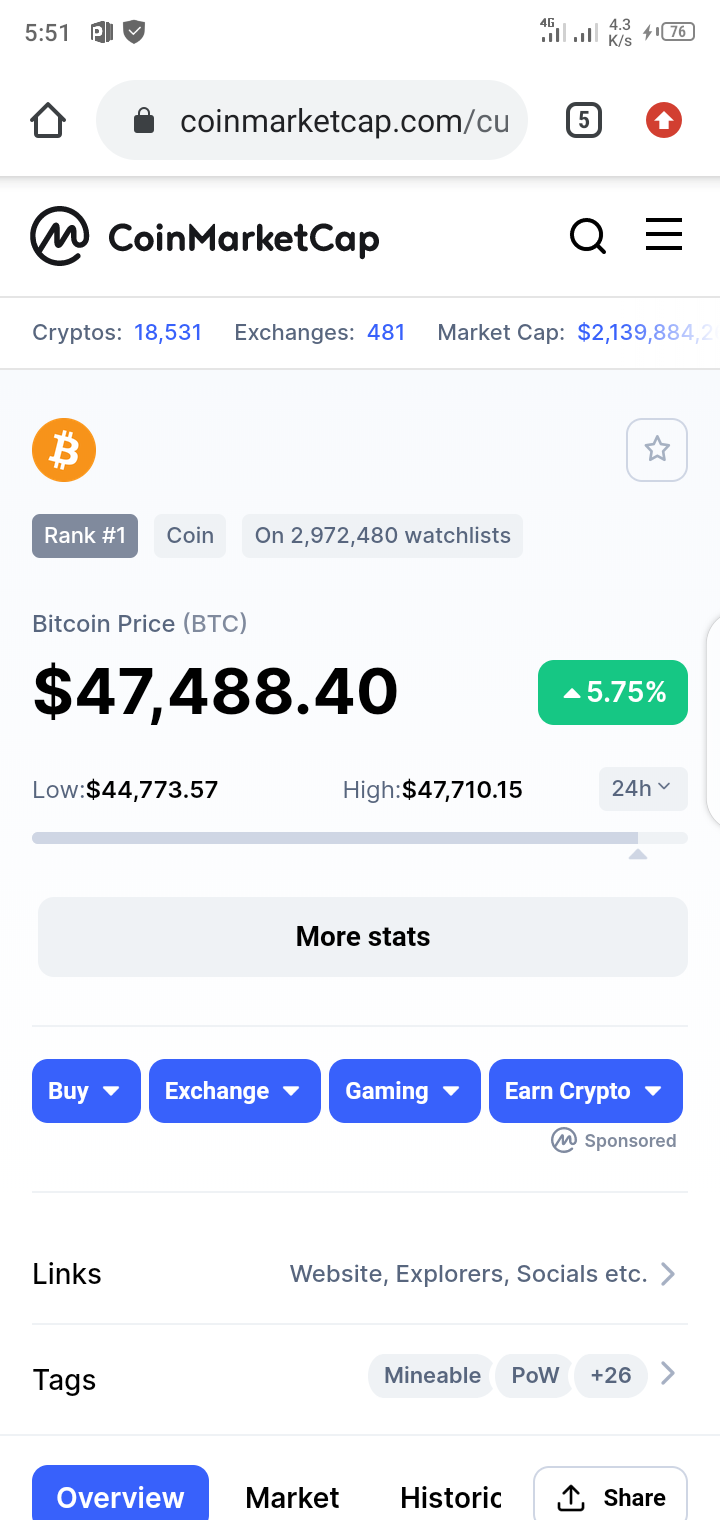Tap the browser home icon

coord(48,121)
